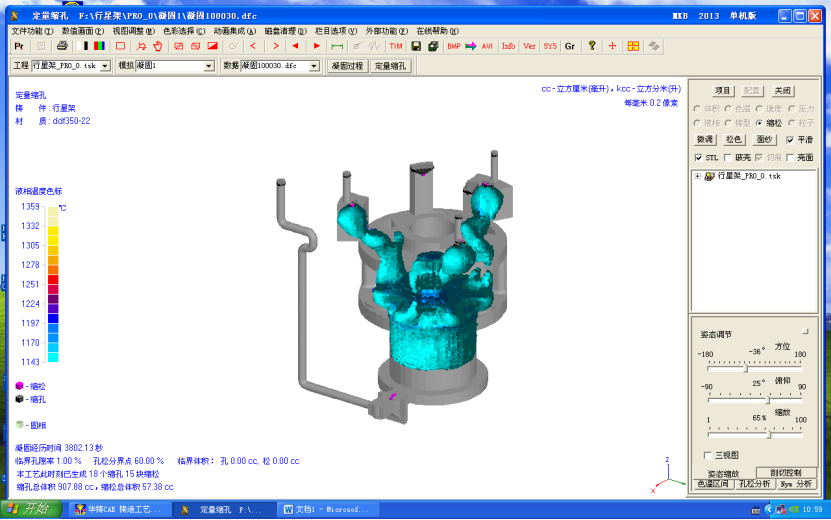Expand the 行星架_PRO_0.tsk tree node
This screenshot has height=520, width=831.
click(696, 176)
